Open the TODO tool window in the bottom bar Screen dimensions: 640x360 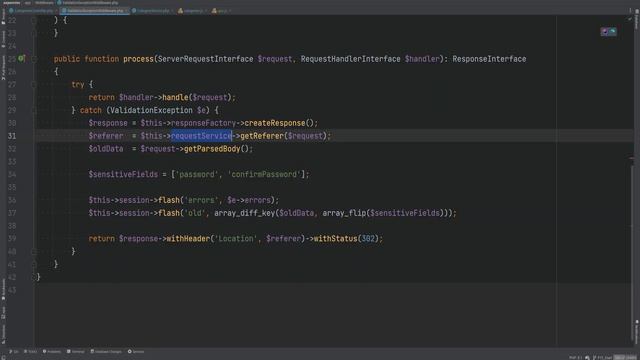tap(31, 351)
